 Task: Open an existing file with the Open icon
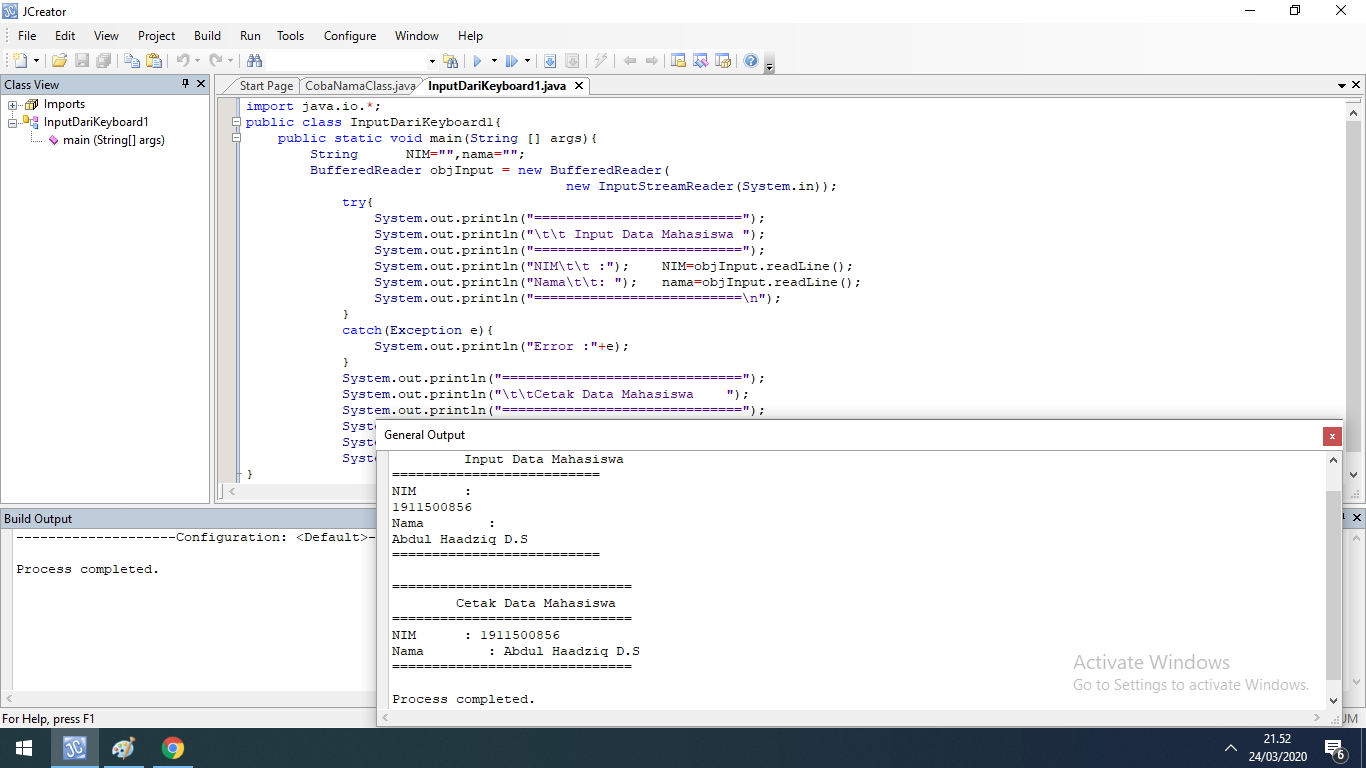tap(58, 60)
